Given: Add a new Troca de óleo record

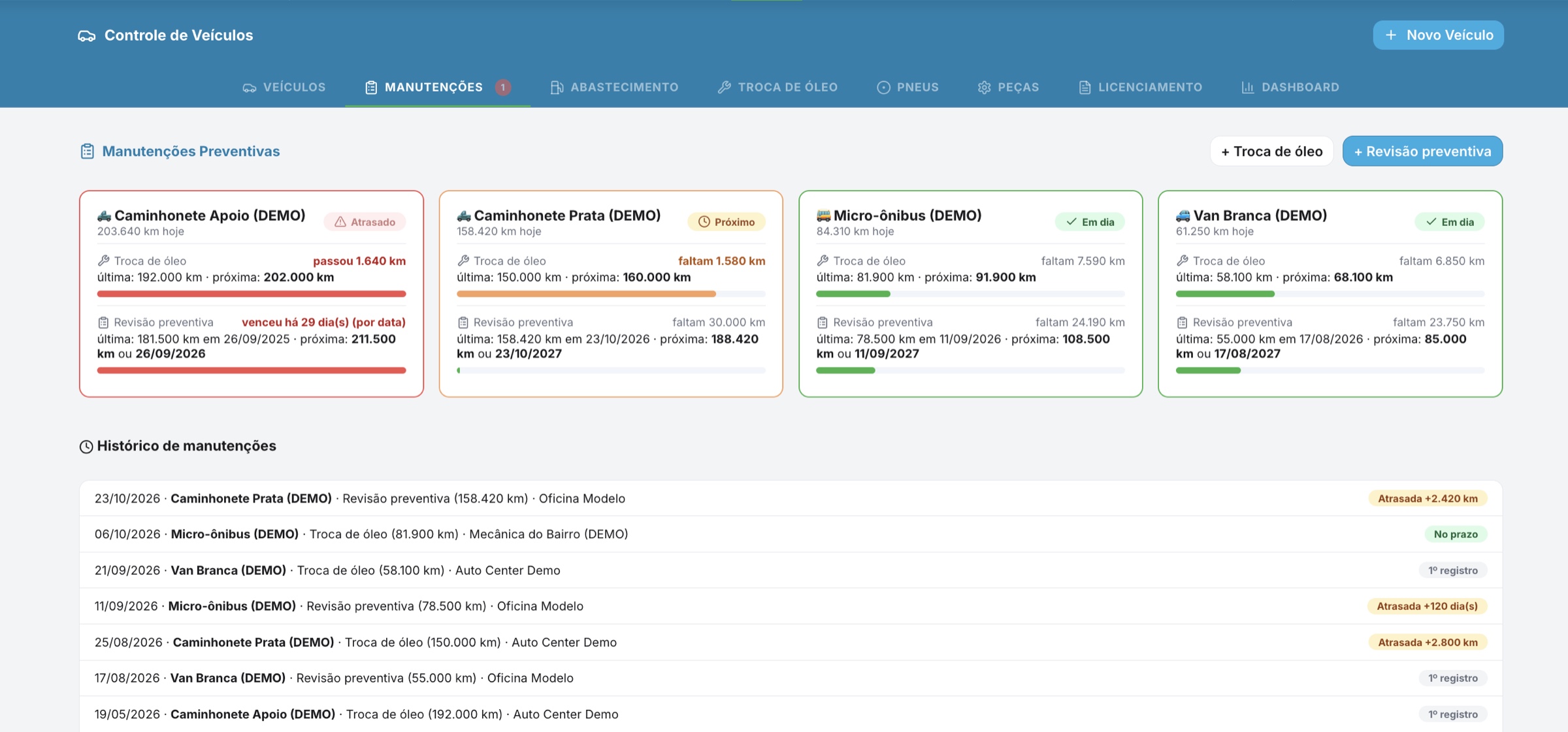Looking at the screenshot, I should (1271, 151).
